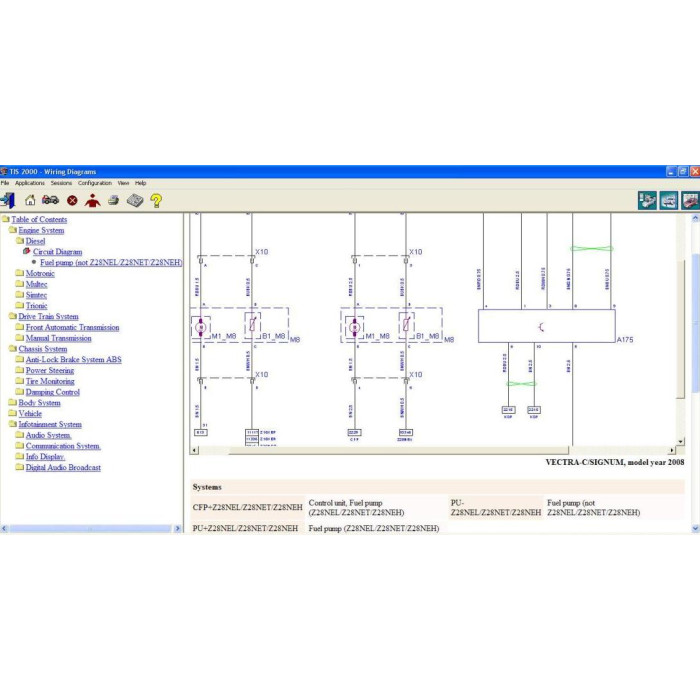Open the View menu
Viewport: 700px width, 700px height.
click(123, 183)
